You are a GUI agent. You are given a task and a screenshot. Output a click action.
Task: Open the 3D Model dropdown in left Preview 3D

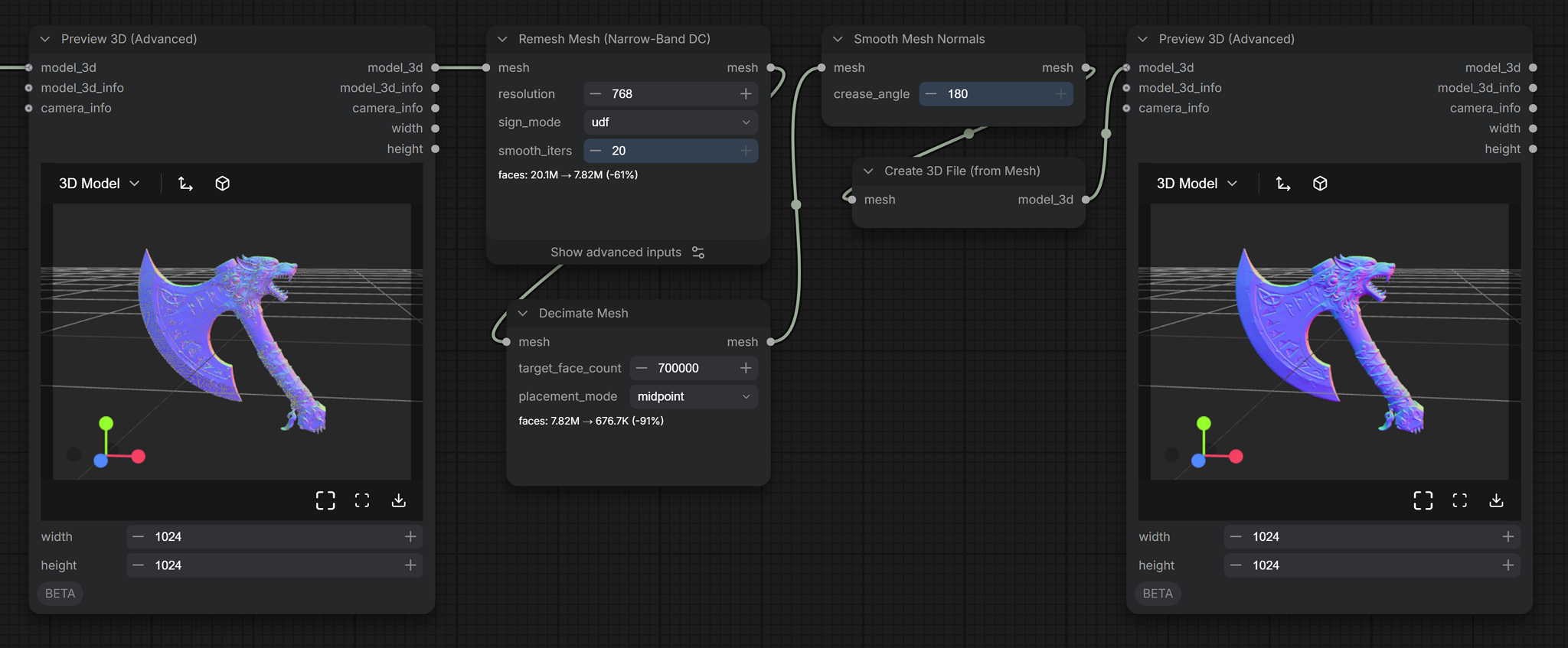point(100,184)
